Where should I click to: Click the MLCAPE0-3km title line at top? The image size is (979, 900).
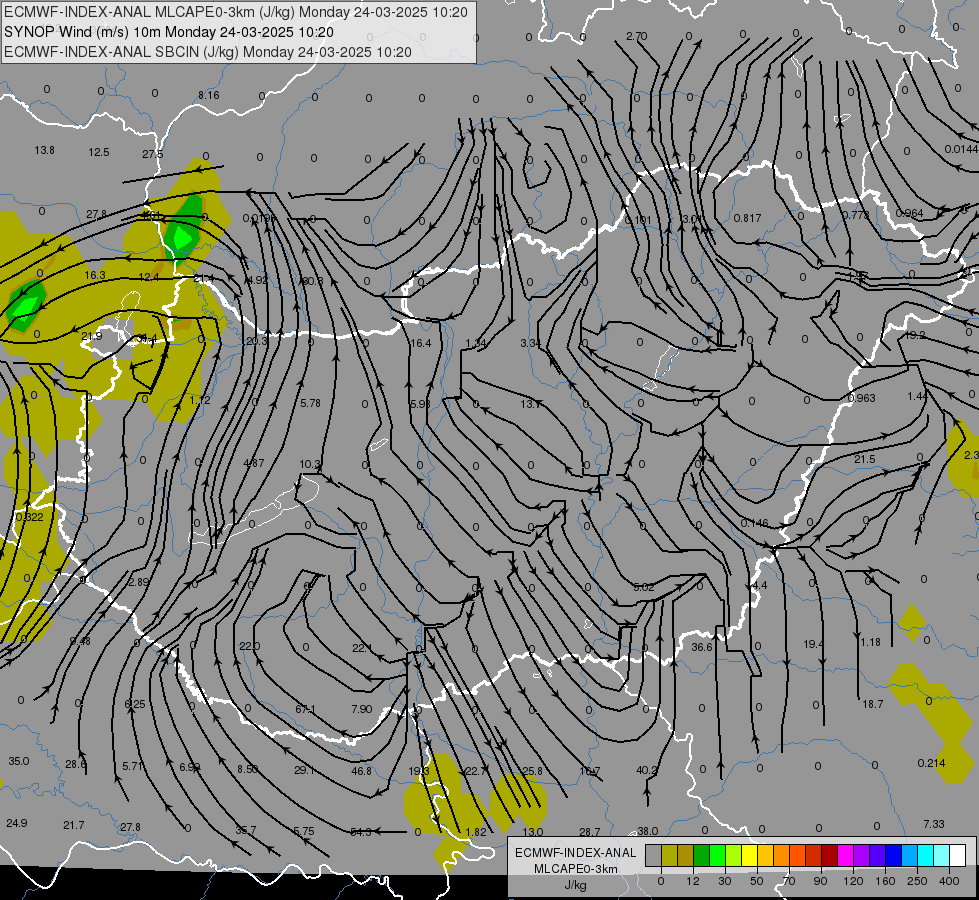click(x=235, y=12)
